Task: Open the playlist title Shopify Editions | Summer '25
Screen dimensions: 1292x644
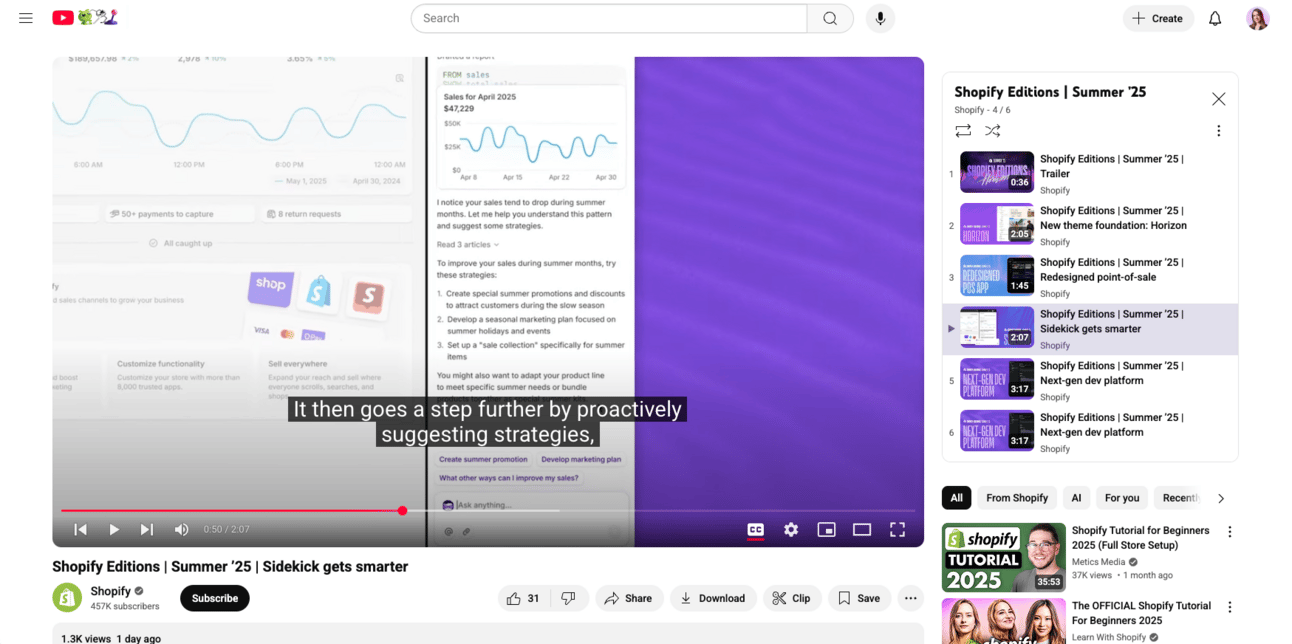Action: pyautogui.click(x=1050, y=92)
